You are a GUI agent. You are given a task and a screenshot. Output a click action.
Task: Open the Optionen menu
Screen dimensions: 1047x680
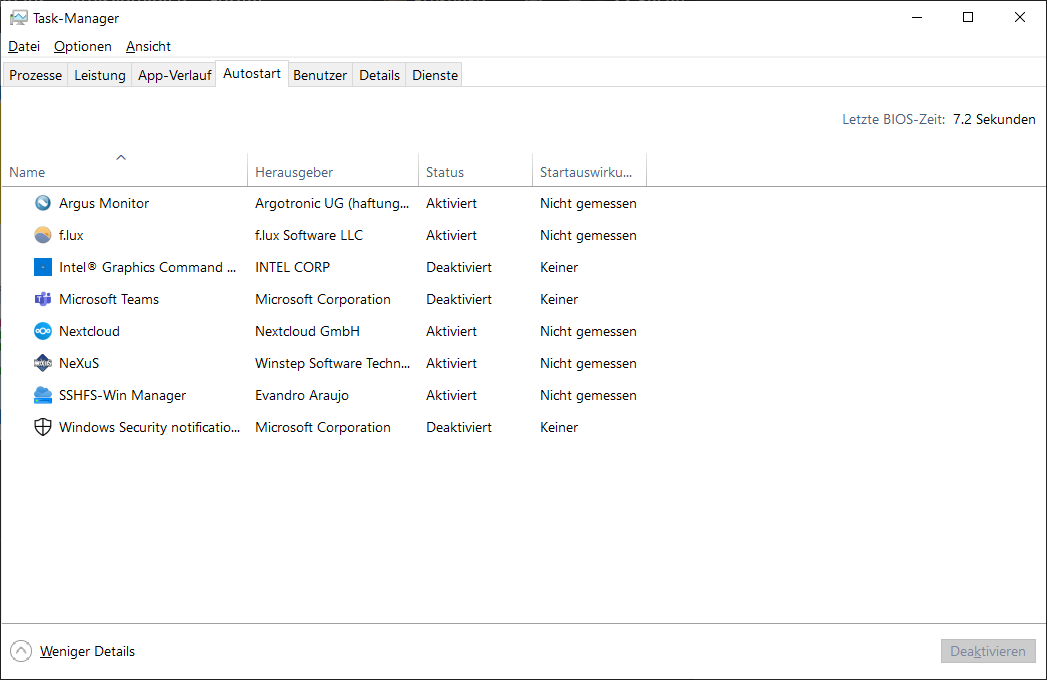(83, 47)
